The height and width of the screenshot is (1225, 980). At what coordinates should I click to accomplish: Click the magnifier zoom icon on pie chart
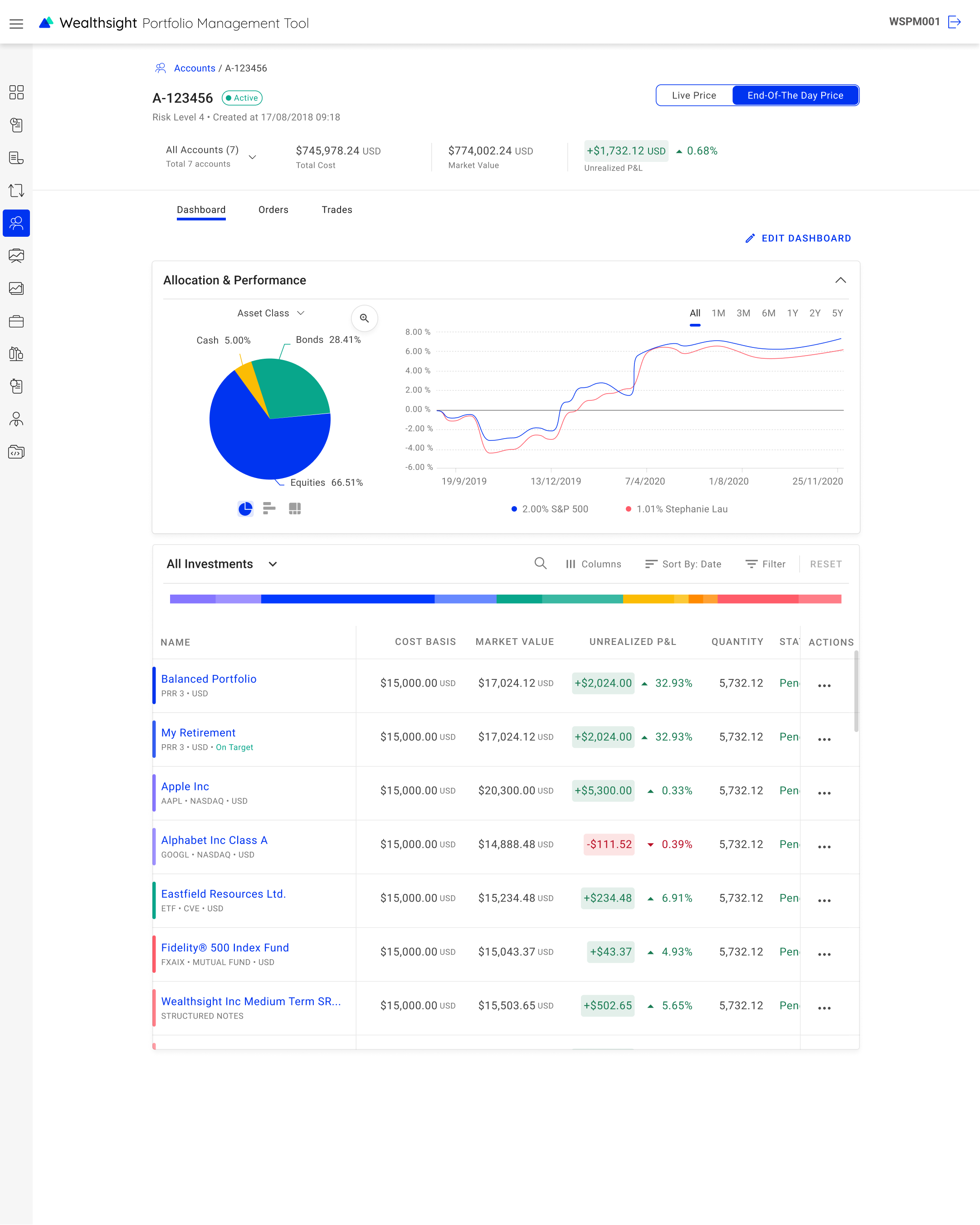click(x=364, y=318)
